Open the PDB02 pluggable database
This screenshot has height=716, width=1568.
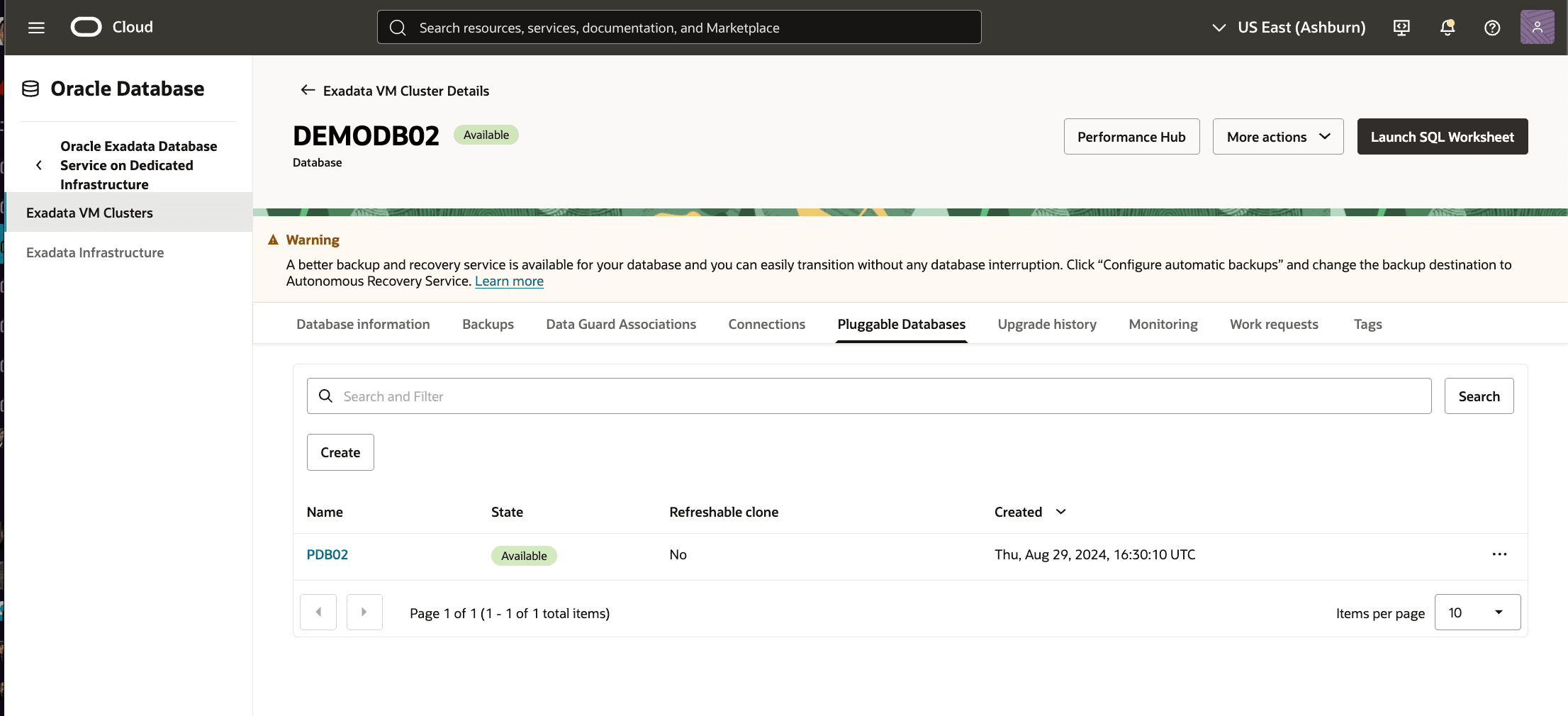tap(327, 554)
